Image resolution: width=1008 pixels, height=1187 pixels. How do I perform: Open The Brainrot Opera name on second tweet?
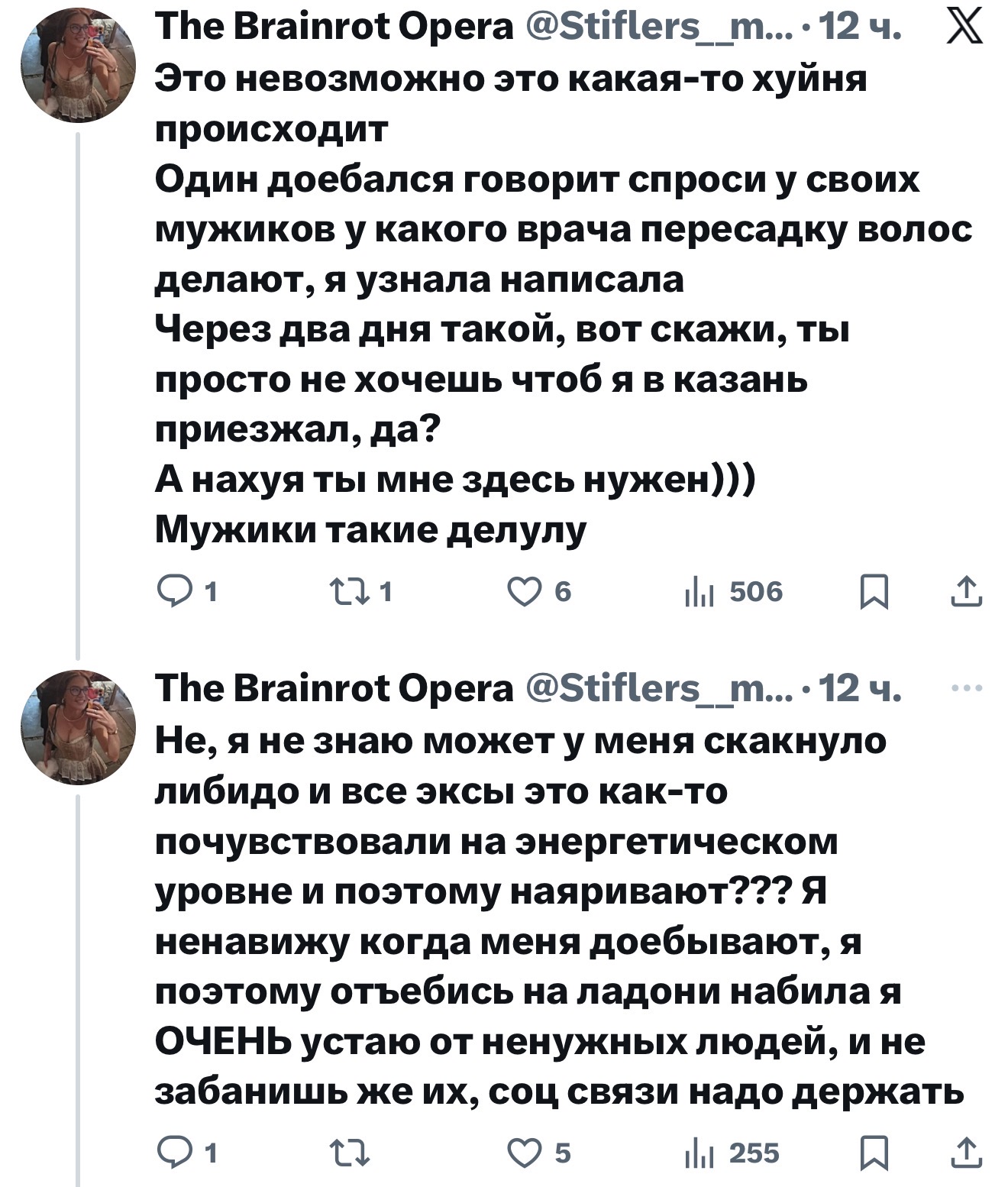coord(334,689)
